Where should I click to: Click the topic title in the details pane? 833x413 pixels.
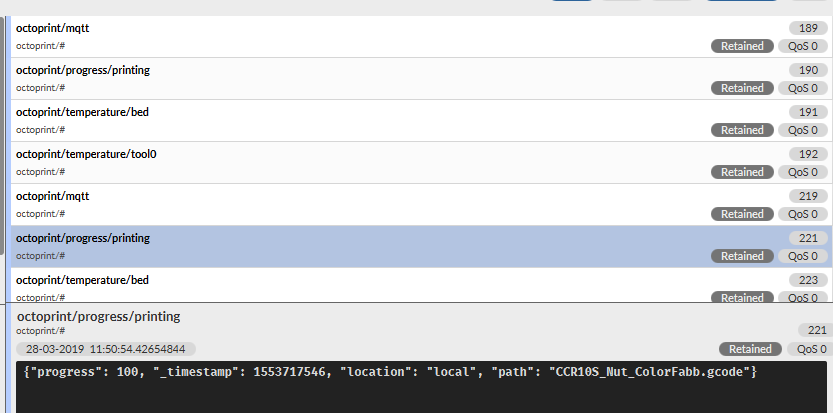tap(99, 316)
